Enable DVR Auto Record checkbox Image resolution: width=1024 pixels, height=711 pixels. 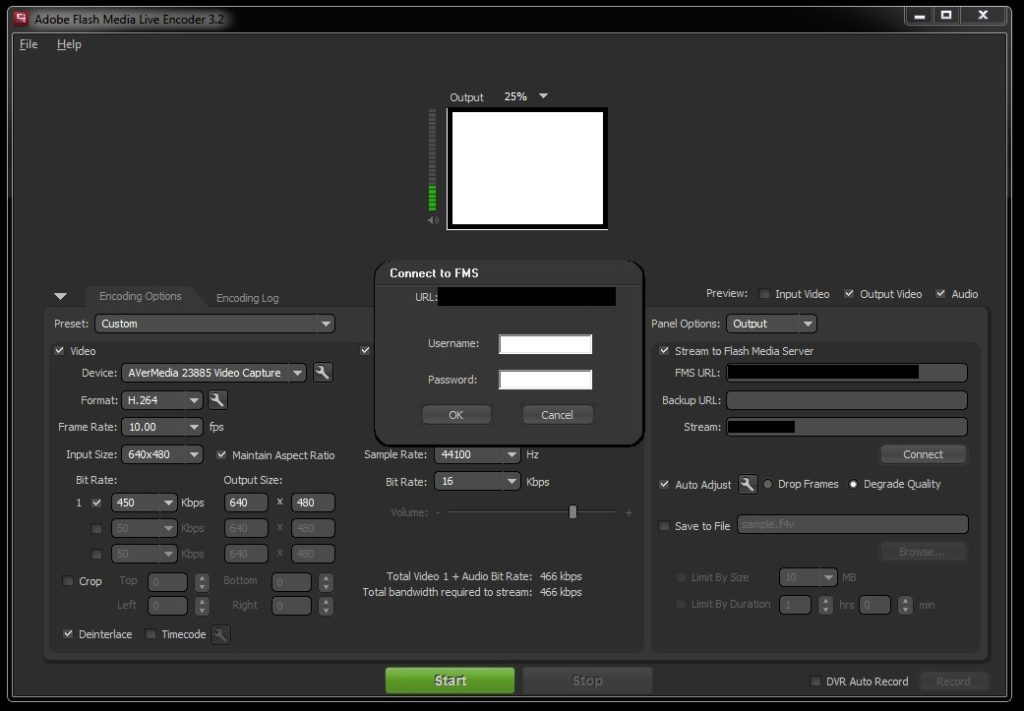tap(816, 681)
